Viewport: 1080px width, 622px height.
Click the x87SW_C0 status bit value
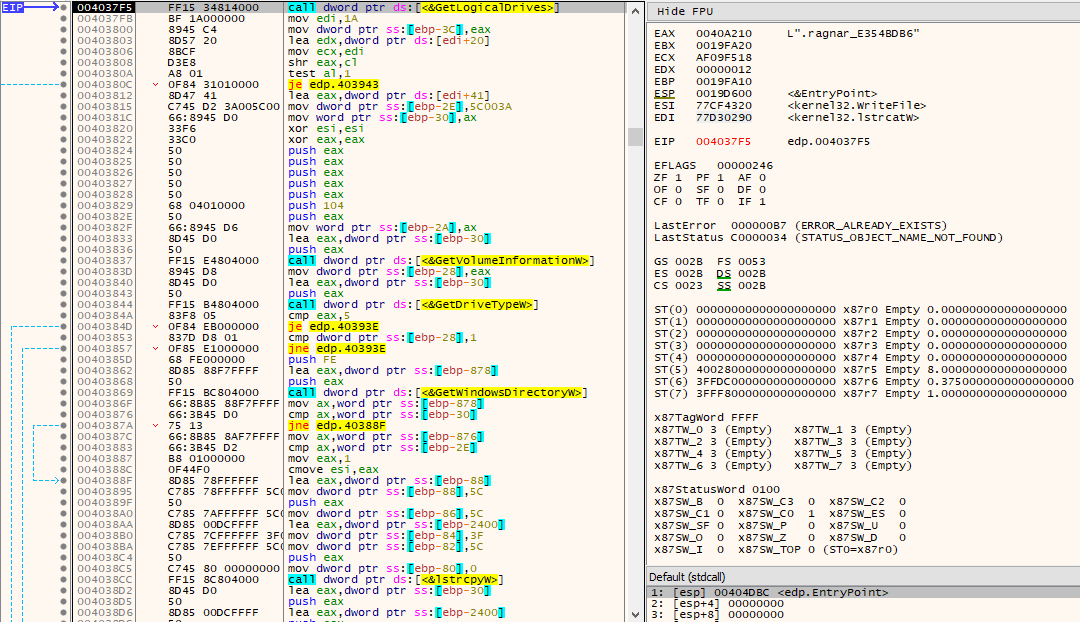pos(811,514)
